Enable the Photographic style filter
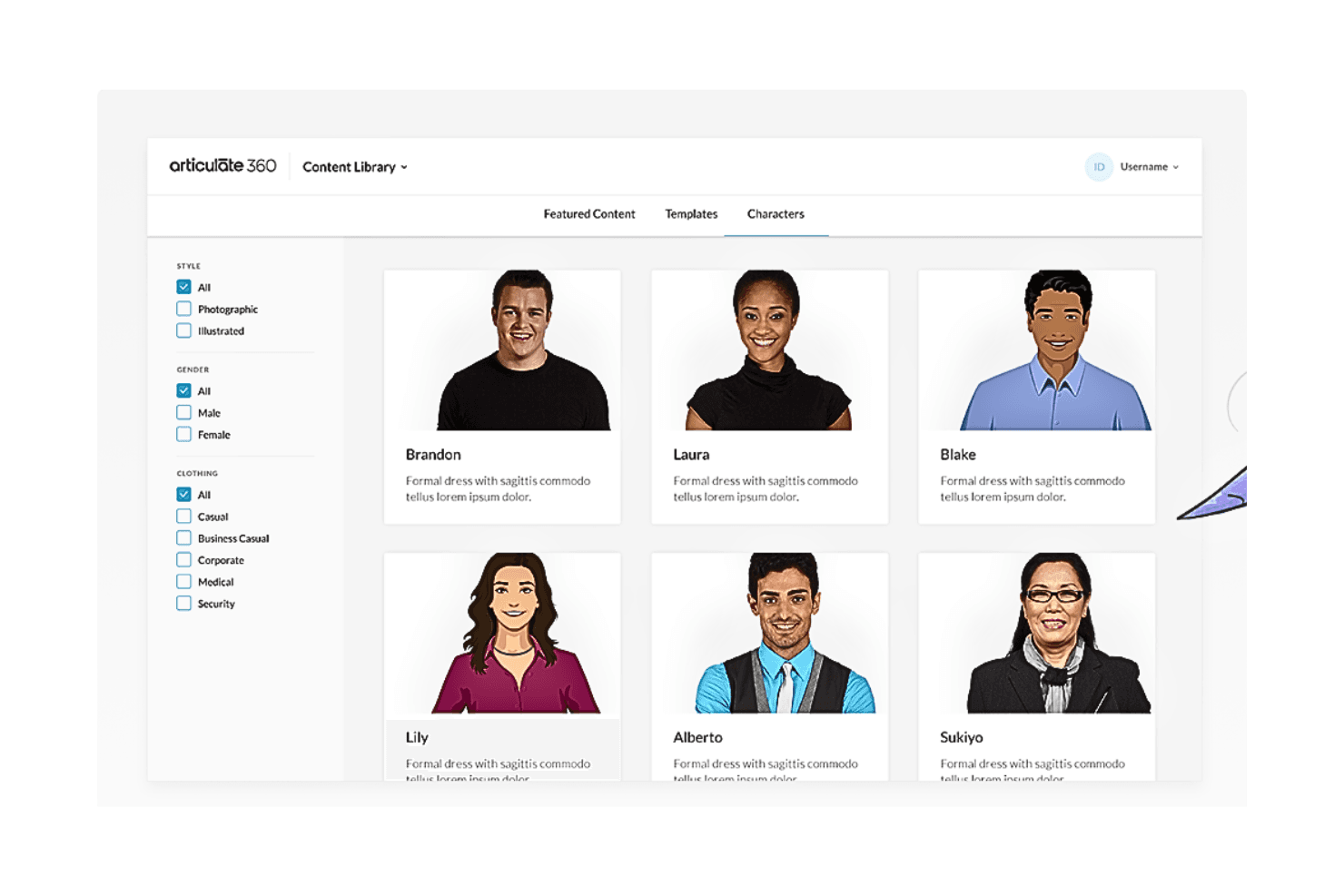This screenshot has width=1344, height=896. [x=183, y=309]
